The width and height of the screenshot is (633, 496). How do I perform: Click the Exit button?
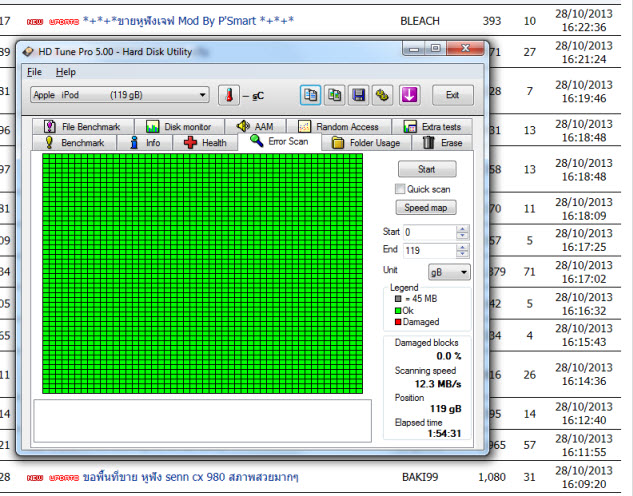coord(452,95)
